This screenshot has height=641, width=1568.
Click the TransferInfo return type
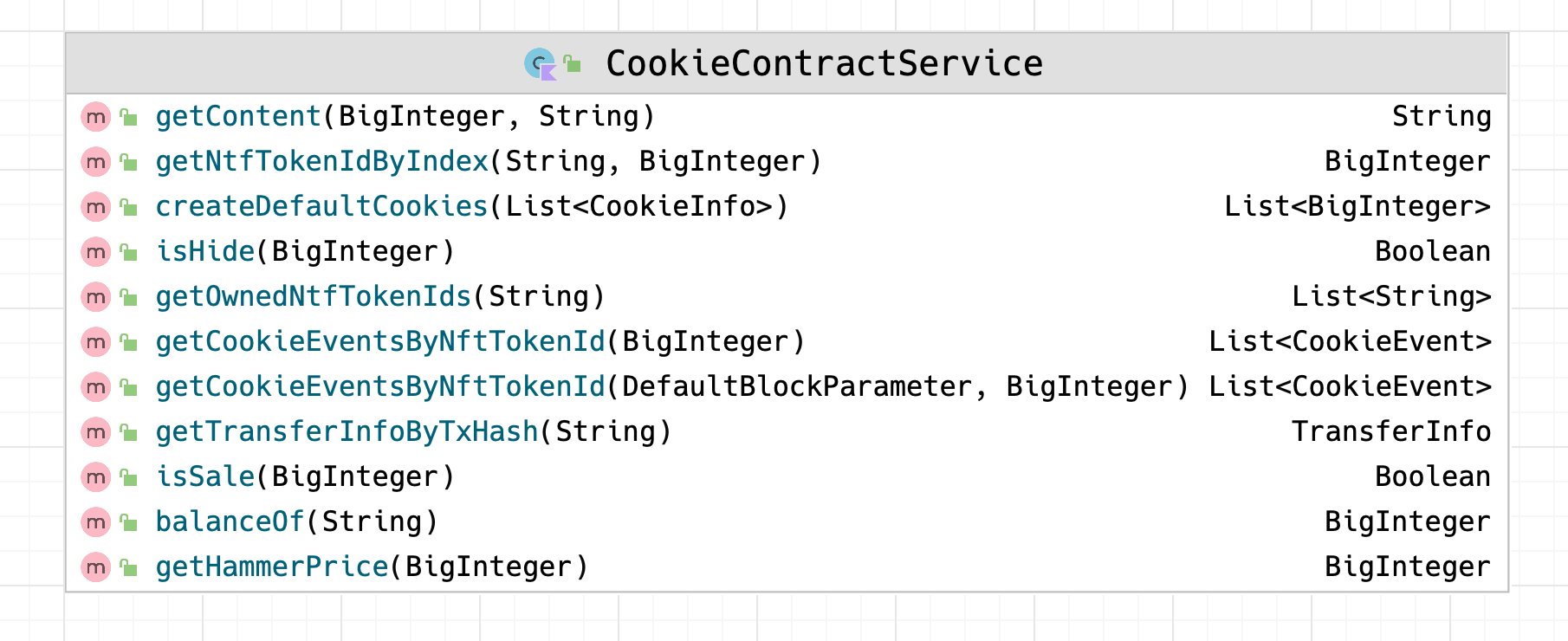[1391, 431]
